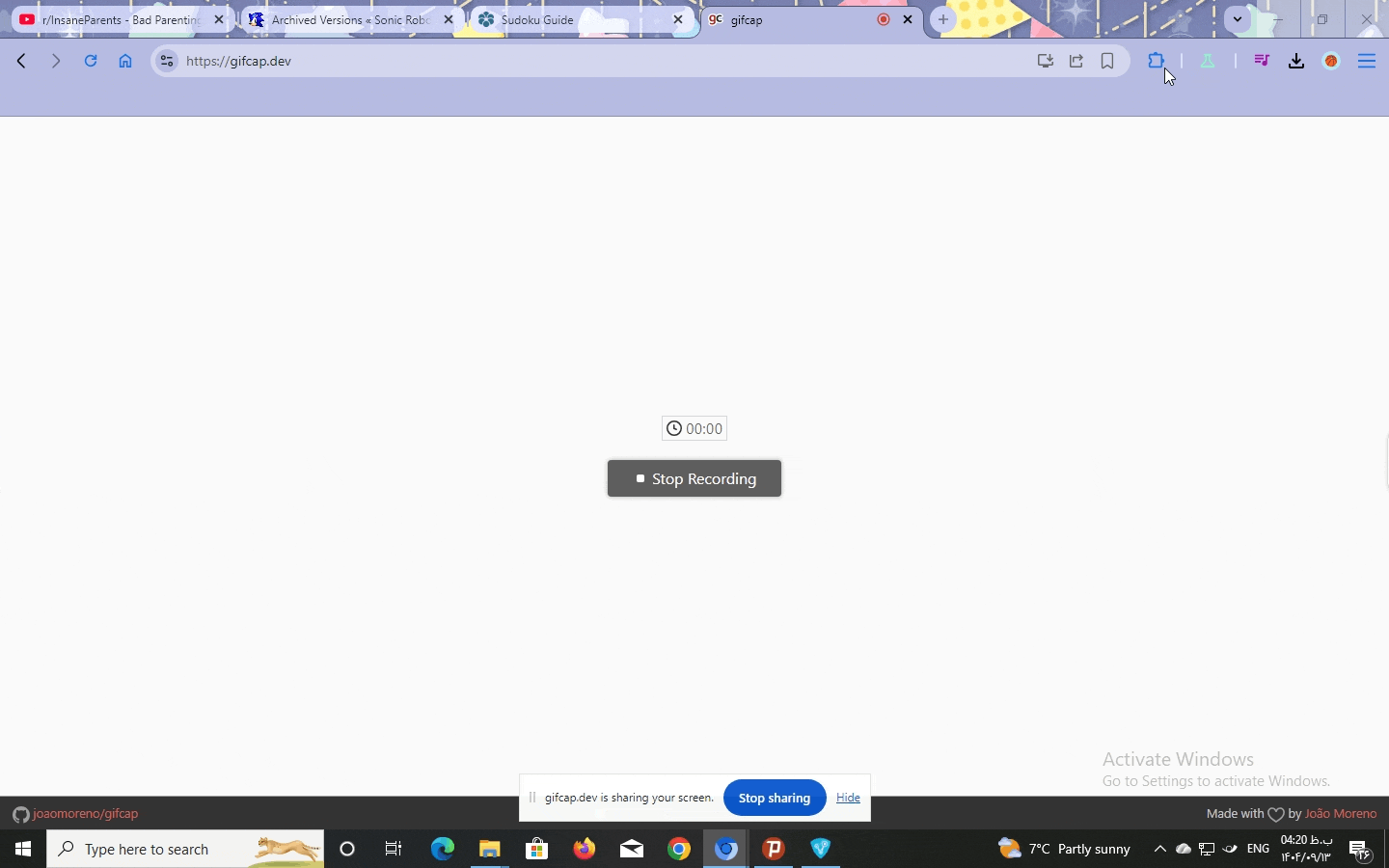
Task: Stop the gifcap screen recording
Action: pos(694,478)
